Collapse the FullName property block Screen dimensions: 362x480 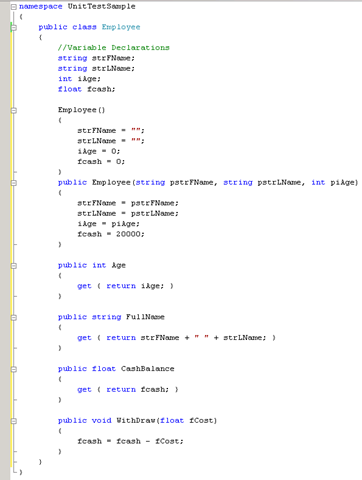pyautogui.click(x=14, y=317)
